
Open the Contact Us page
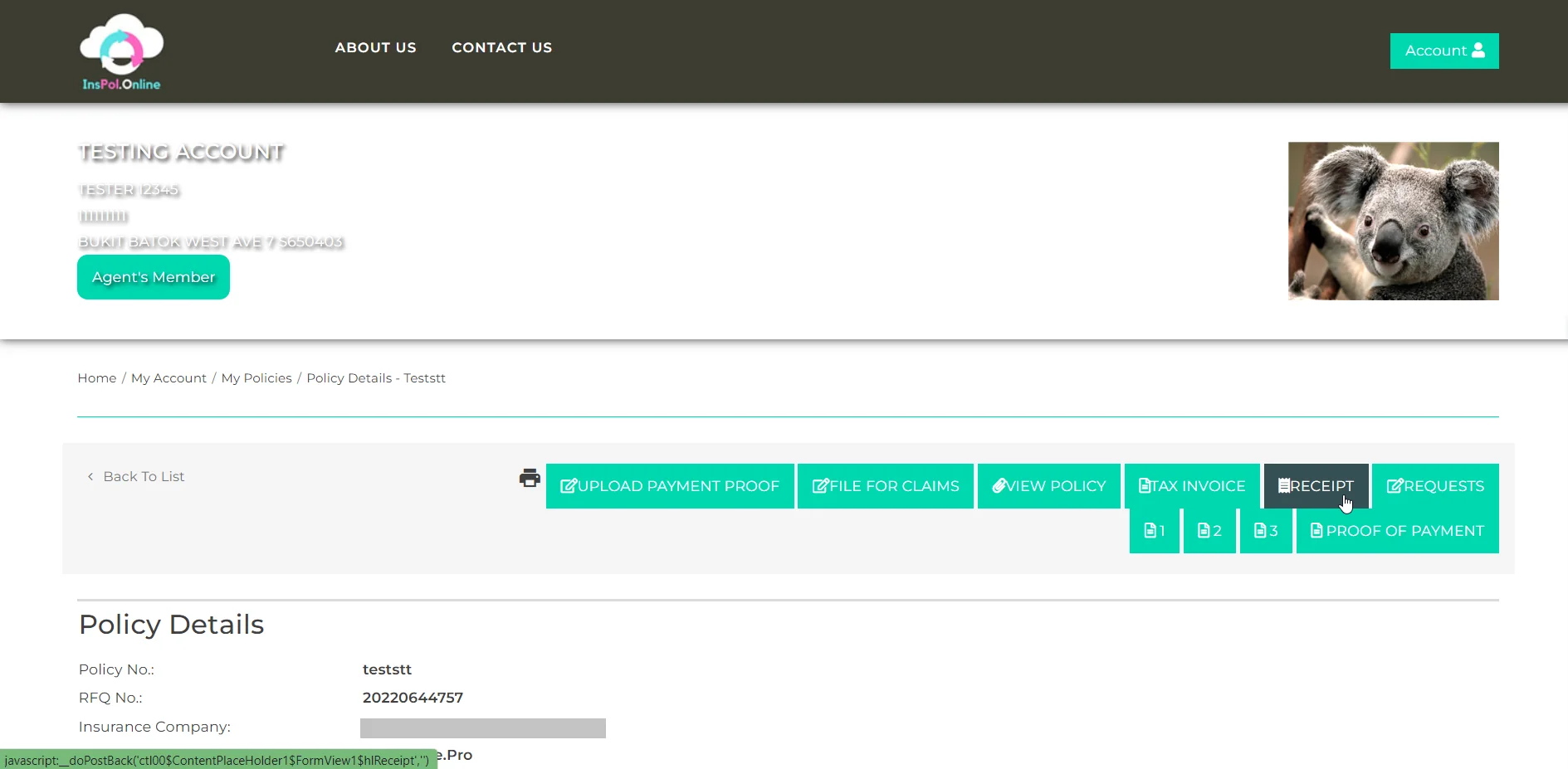click(x=501, y=48)
